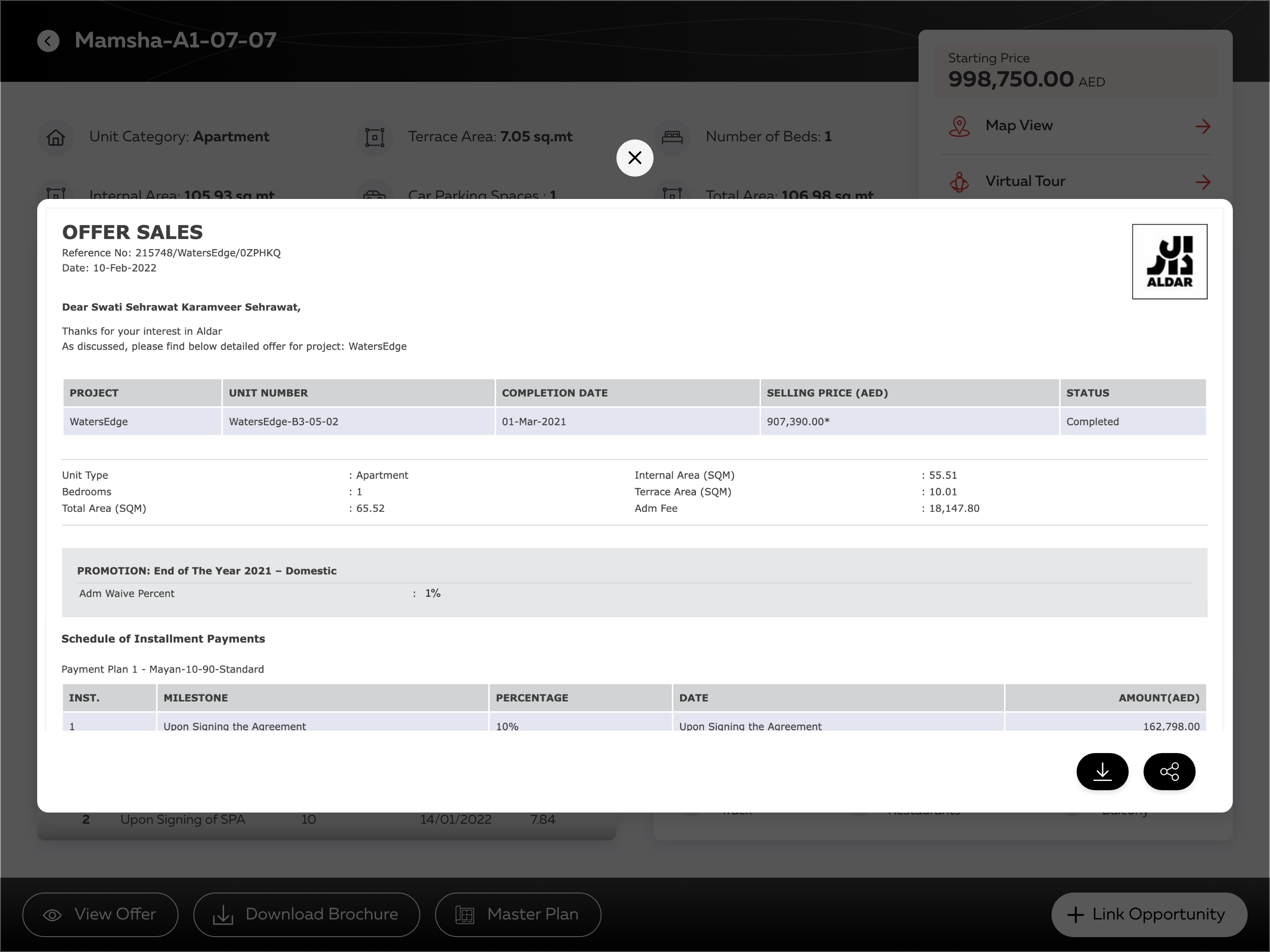
Task: Click Link Opportunity button
Action: (x=1149, y=914)
